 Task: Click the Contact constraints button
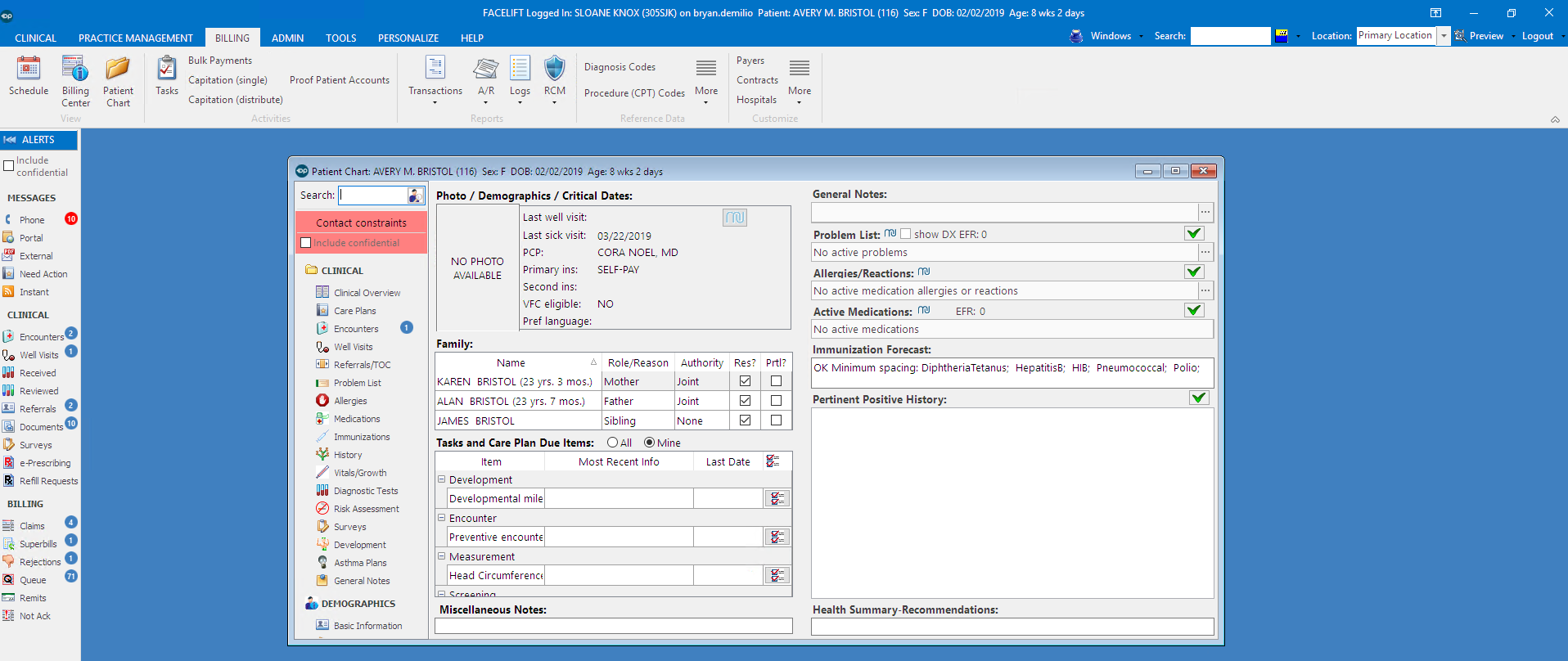361,223
